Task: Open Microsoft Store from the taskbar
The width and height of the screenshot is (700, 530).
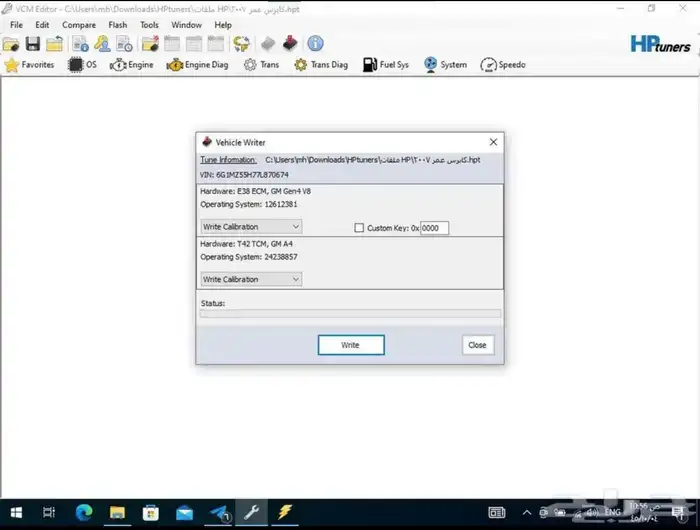Action: tap(151, 513)
